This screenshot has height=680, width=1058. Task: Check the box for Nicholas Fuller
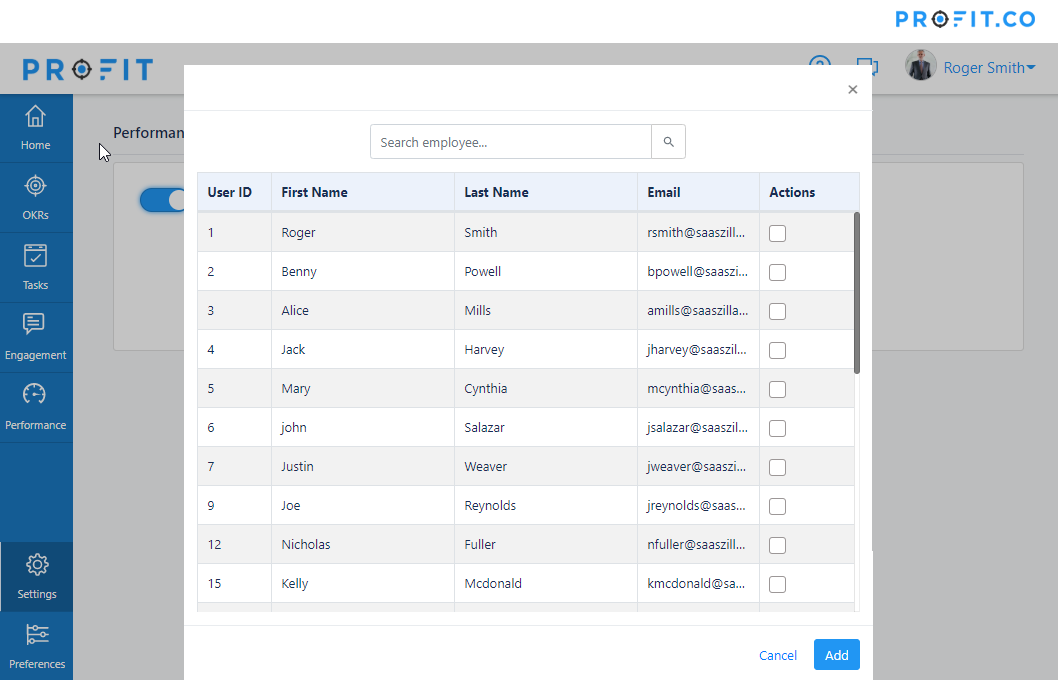point(777,546)
